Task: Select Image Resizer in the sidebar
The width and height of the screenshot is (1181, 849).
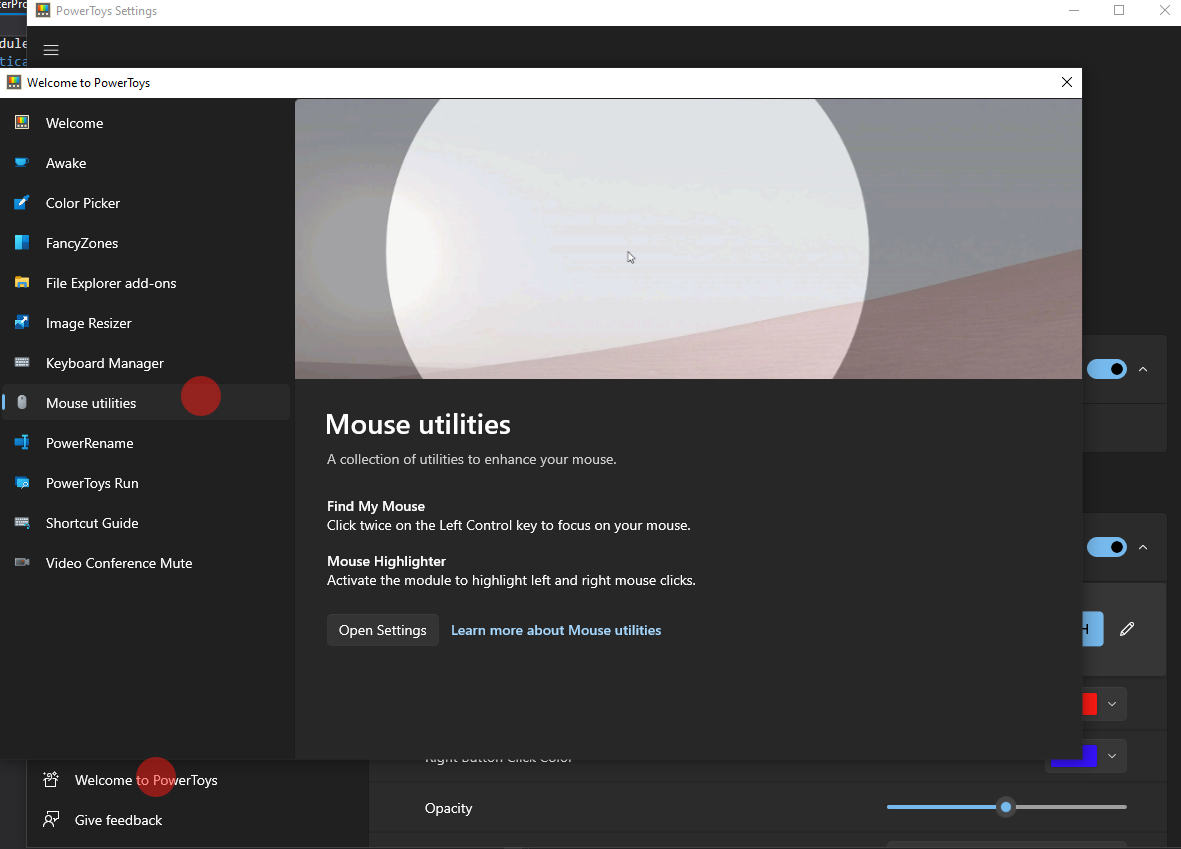Action: [x=146, y=322]
